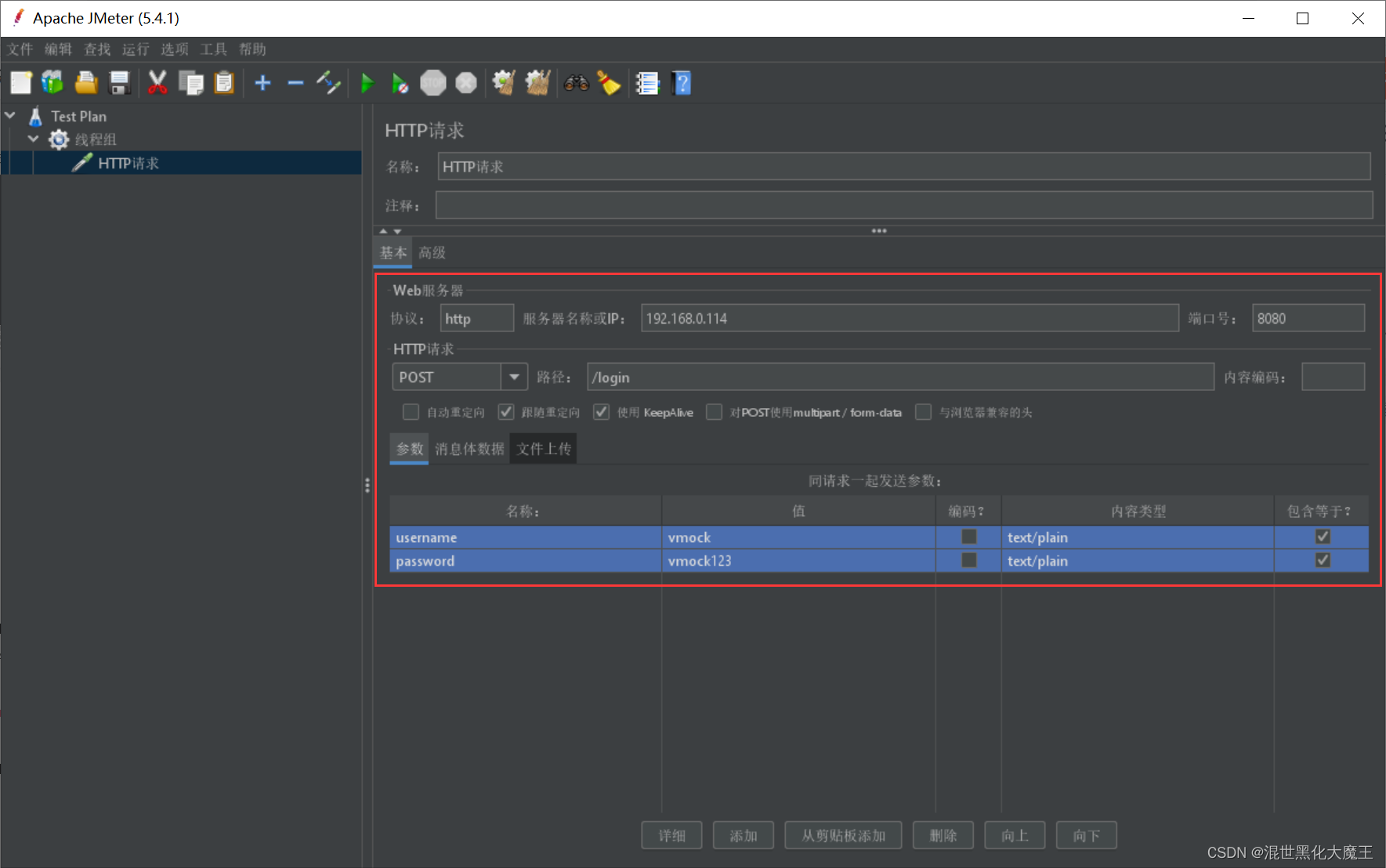Click the 向下 button
This screenshot has height=868, width=1386.
1087,835
